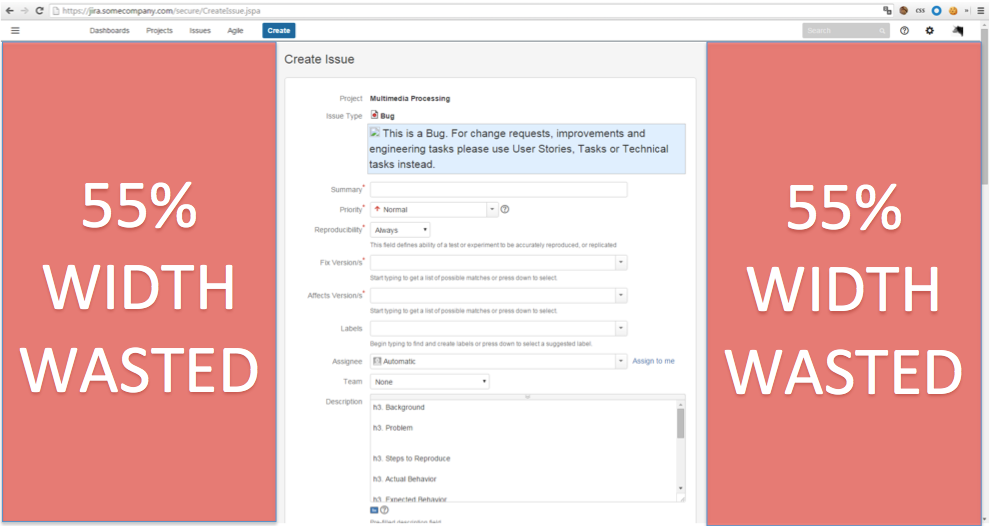Open the Dashboards menu
The width and height of the screenshot is (991, 526).
coord(109,30)
